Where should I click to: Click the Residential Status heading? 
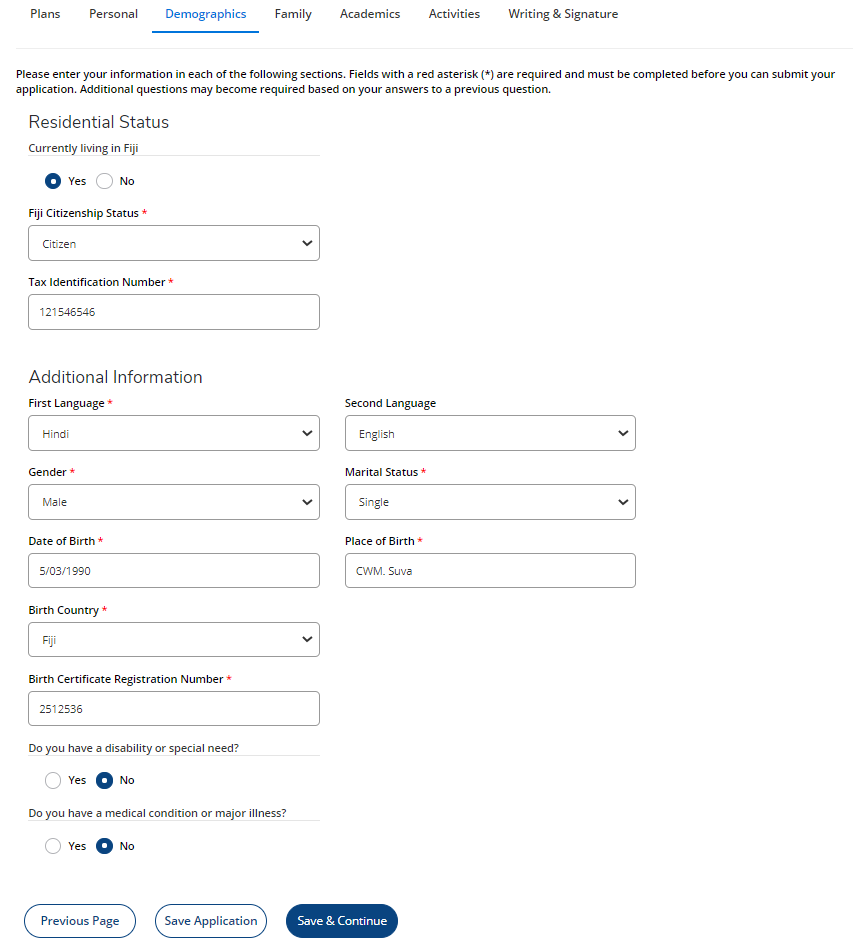coord(99,122)
